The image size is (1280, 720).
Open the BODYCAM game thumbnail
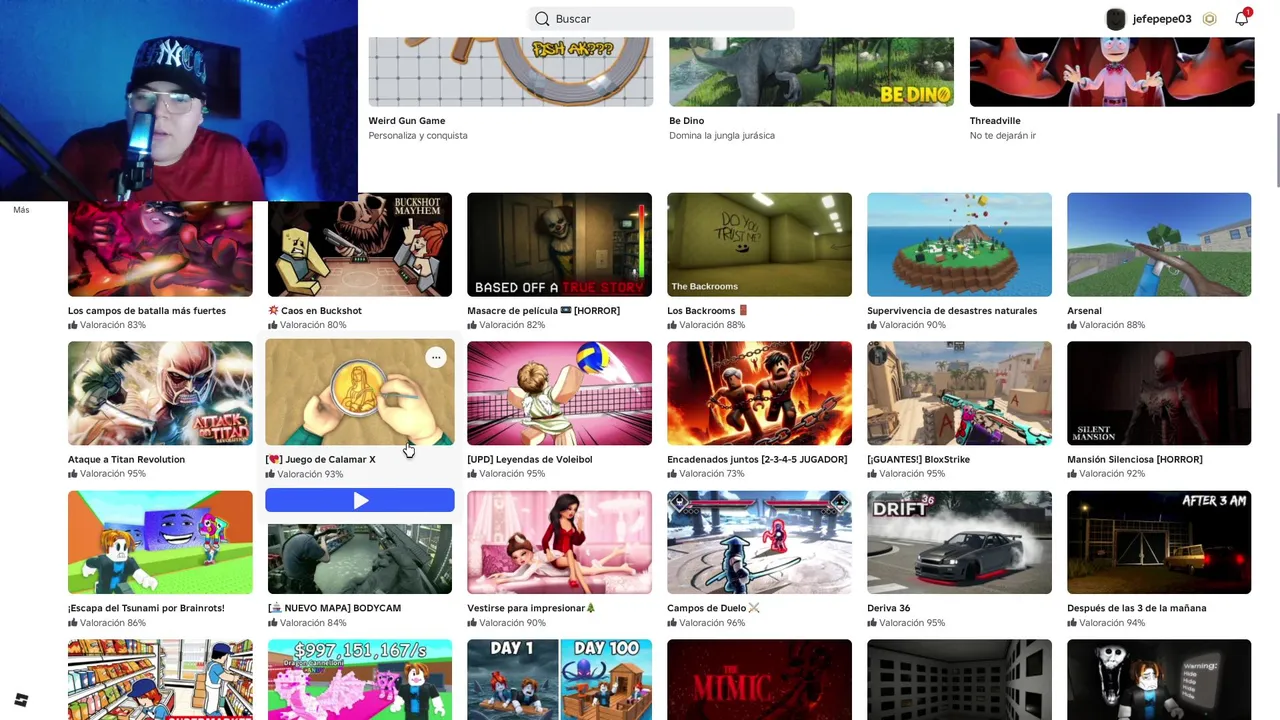pos(360,558)
